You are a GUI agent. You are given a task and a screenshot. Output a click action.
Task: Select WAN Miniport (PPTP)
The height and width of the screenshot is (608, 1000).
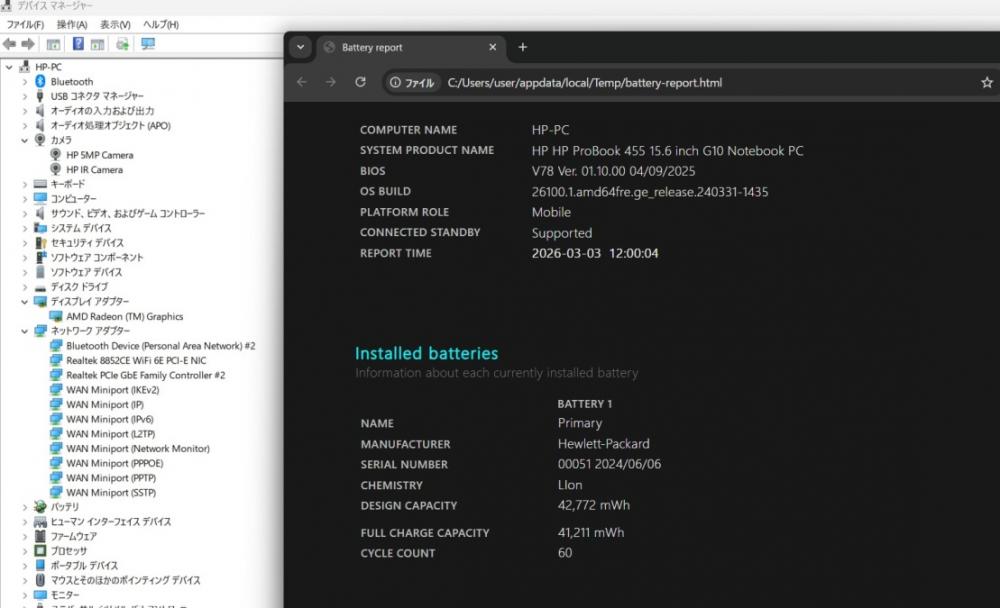(x=111, y=478)
